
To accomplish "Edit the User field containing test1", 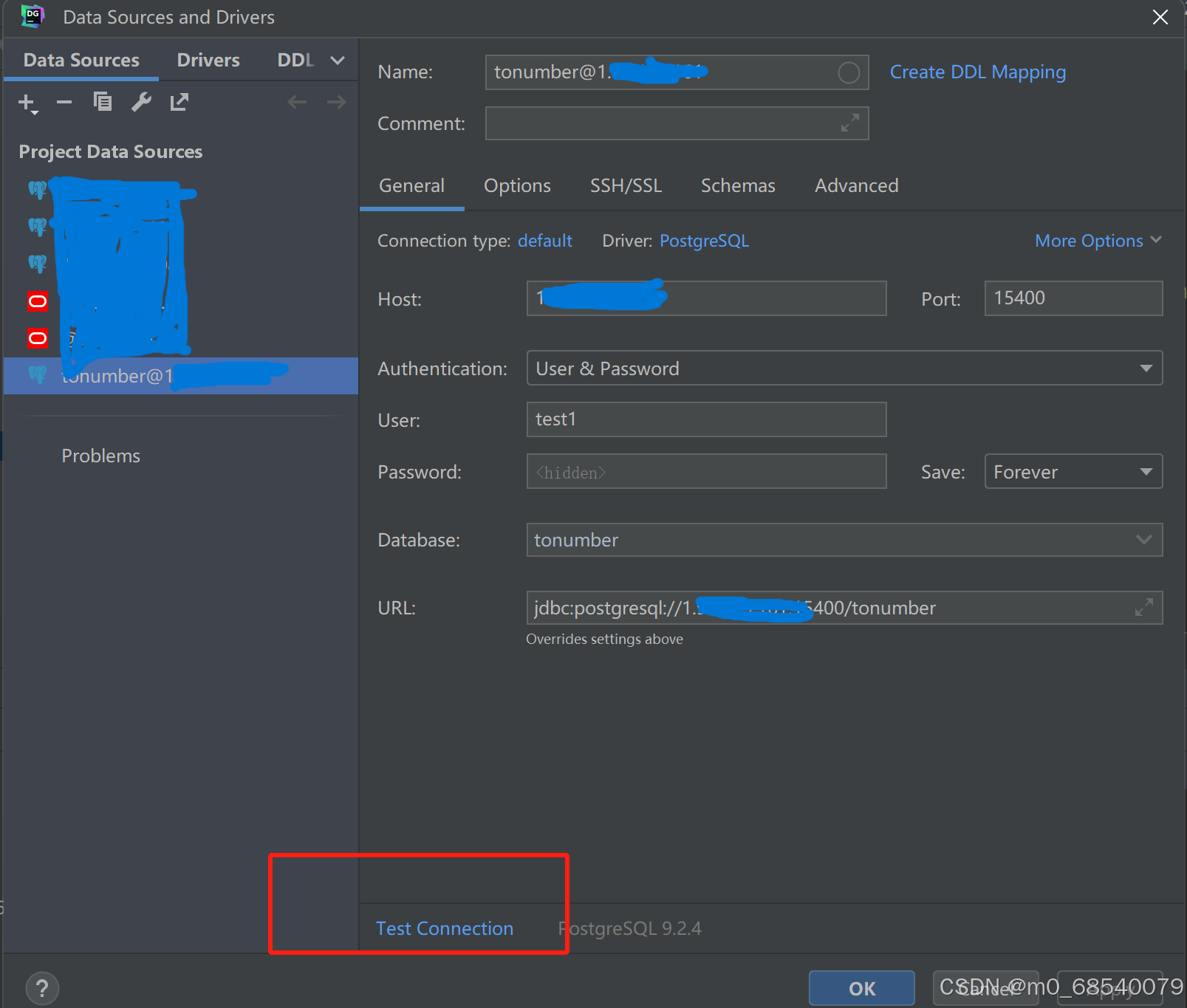I will point(706,419).
